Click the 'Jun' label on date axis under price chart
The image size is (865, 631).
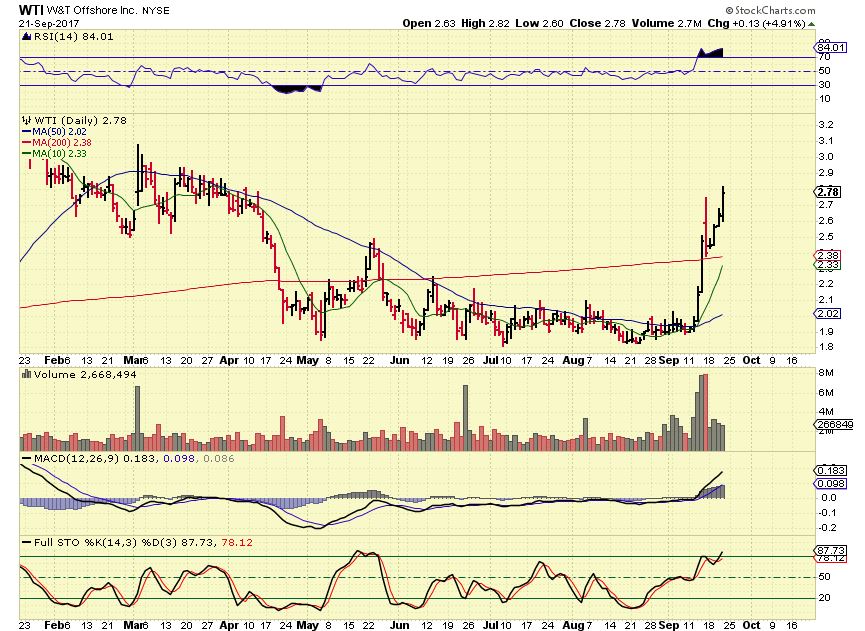click(399, 360)
